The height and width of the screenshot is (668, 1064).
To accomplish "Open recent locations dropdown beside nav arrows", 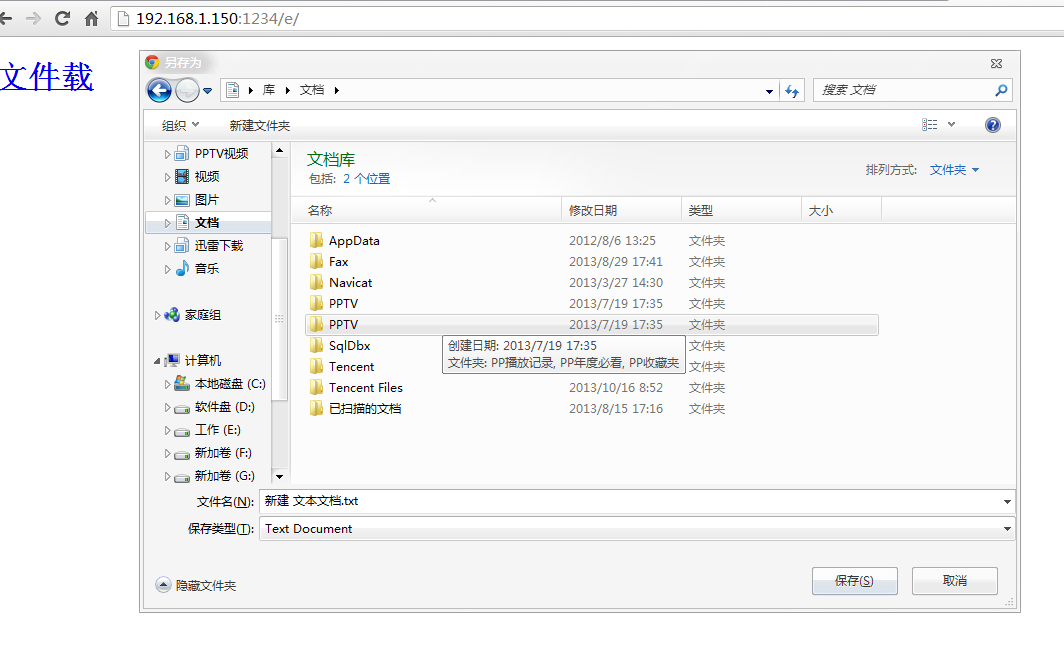I will pos(208,90).
